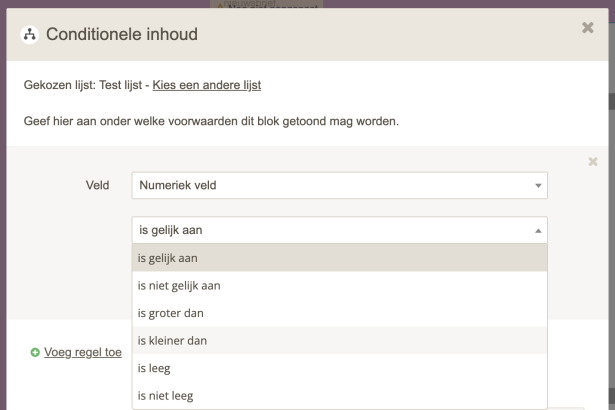Viewport: 615px width, 410px height.
Task: Click the operator combo box 'is gelijk aan'
Action: click(x=330, y=230)
